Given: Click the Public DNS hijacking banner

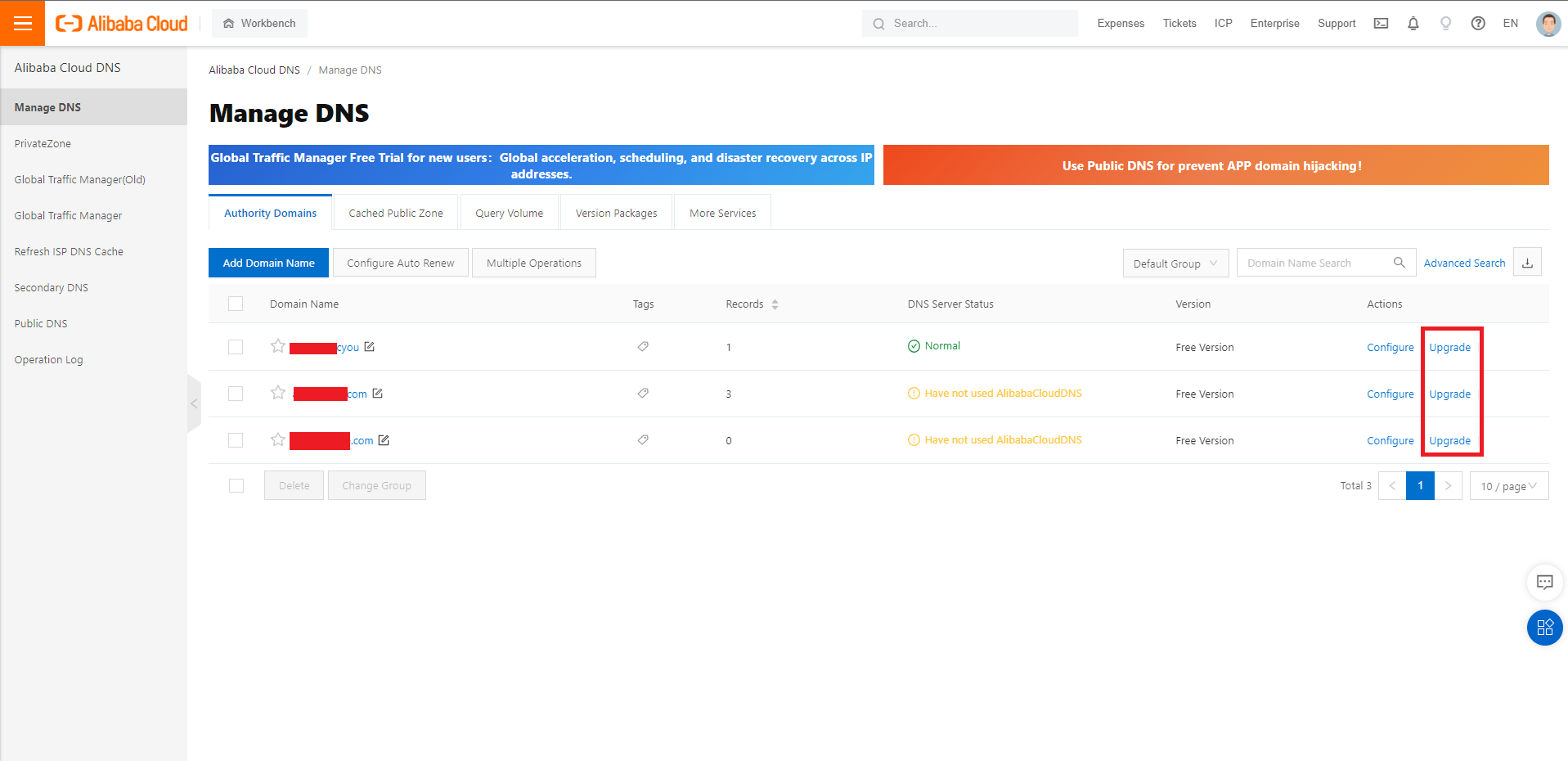Looking at the screenshot, I should click(1215, 165).
